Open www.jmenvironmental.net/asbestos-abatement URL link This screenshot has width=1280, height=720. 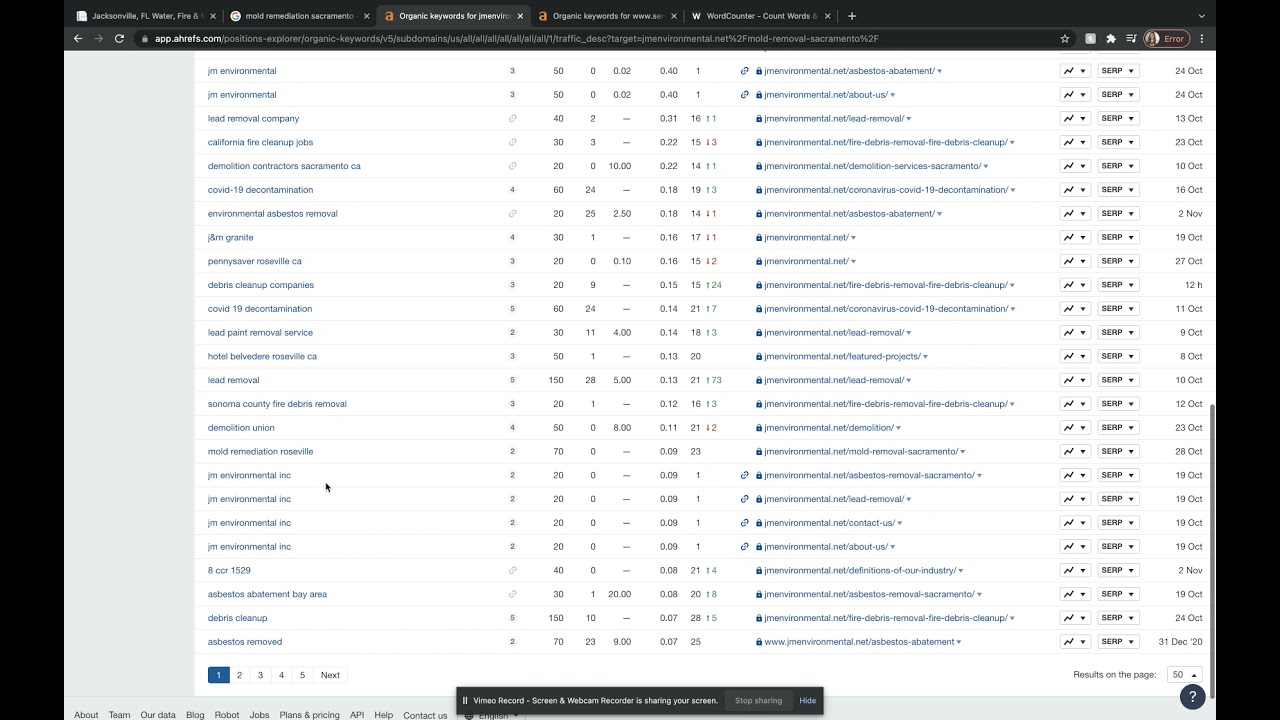pos(859,642)
